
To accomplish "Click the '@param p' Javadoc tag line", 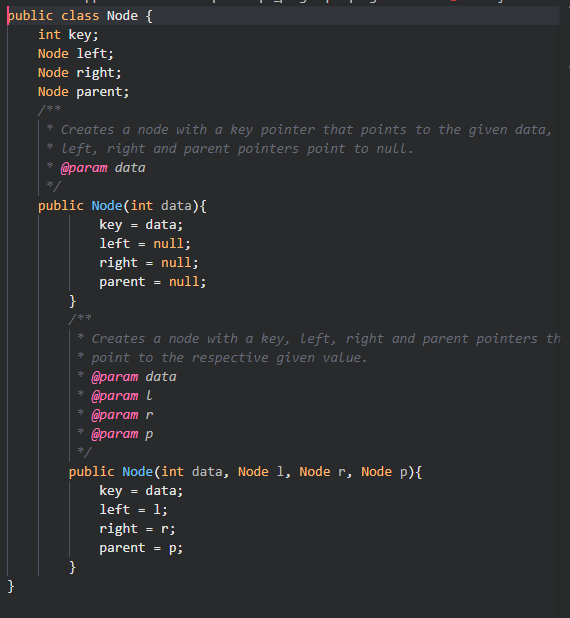I will 122,434.
